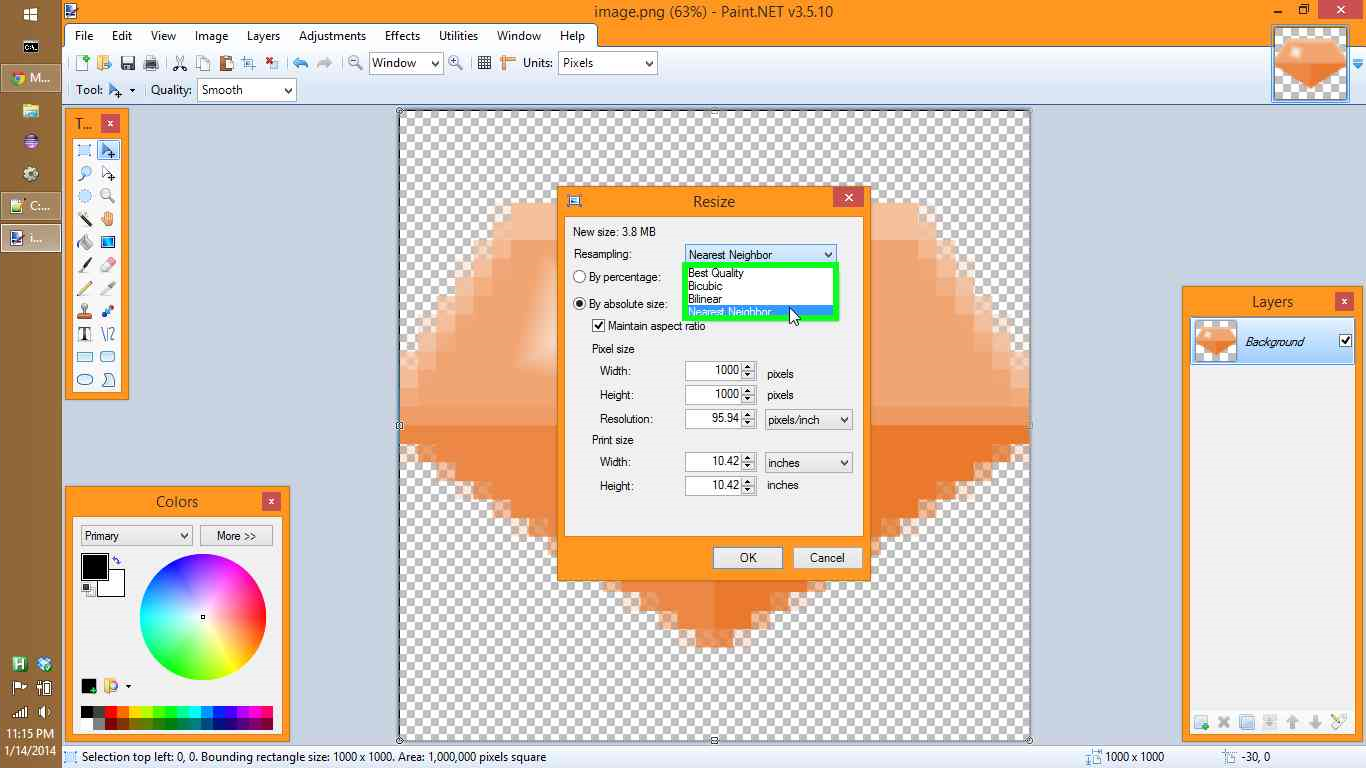The image size is (1366, 768).
Task: Select the Line/Curve tool
Action: click(x=108, y=334)
